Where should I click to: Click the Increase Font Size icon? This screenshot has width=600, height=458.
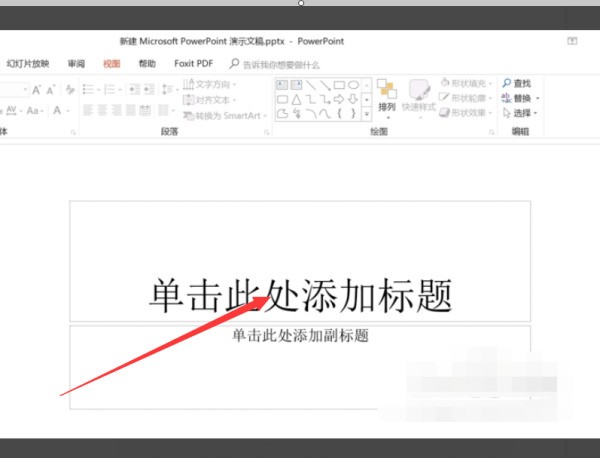pos(37,89)
